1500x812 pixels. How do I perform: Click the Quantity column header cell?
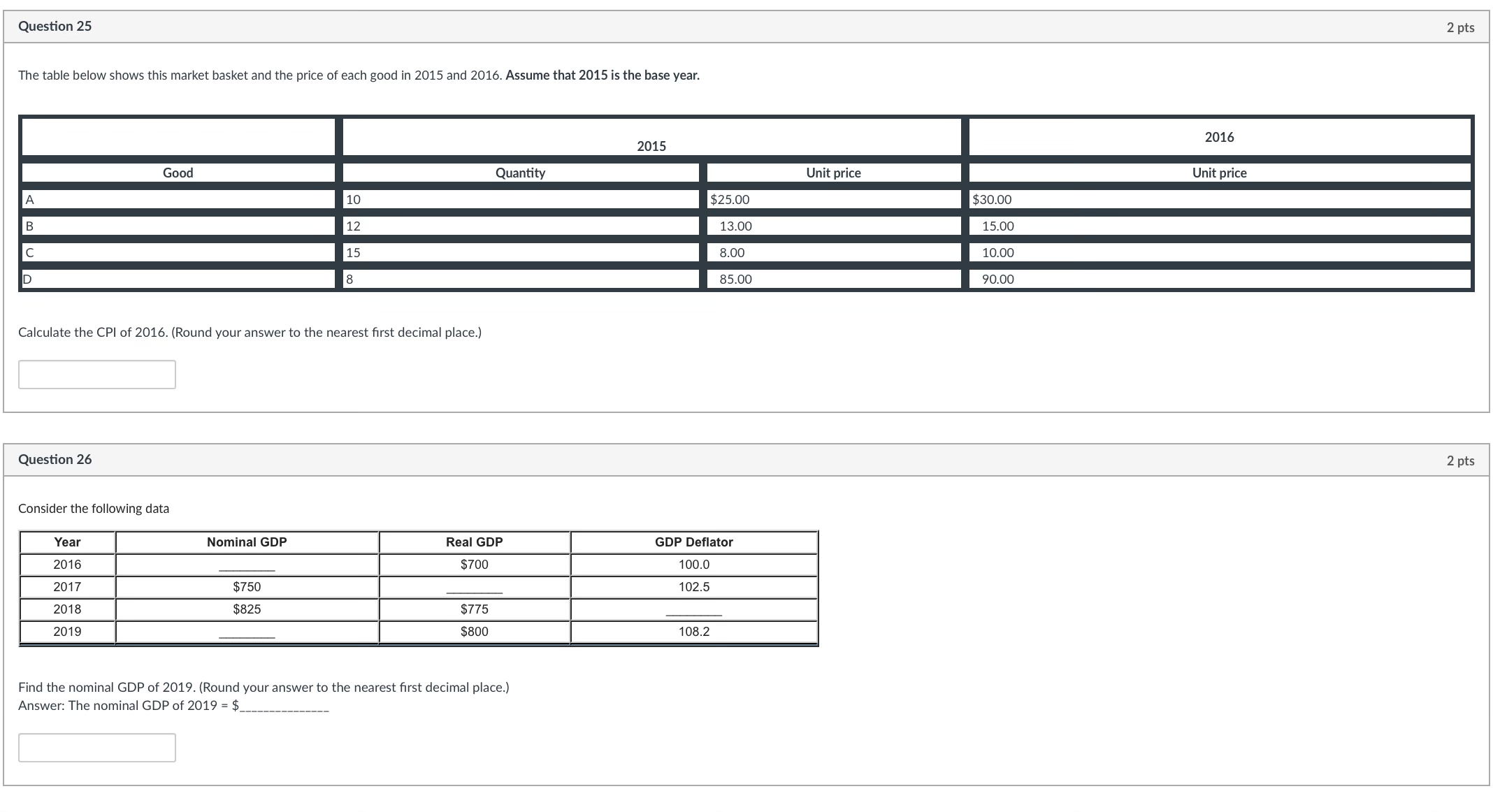(520, 173)
